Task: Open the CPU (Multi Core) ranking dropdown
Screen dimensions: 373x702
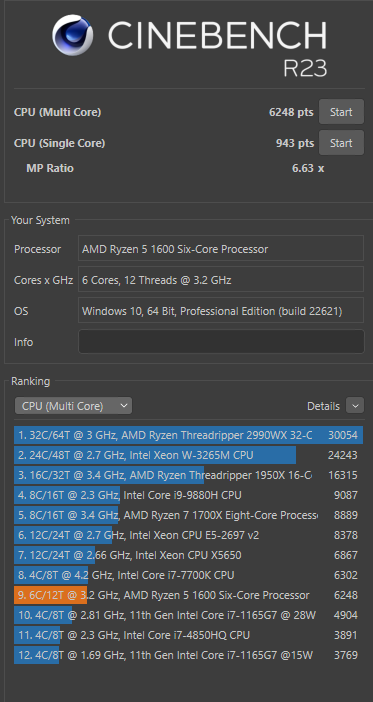Action: pos(73,406)
